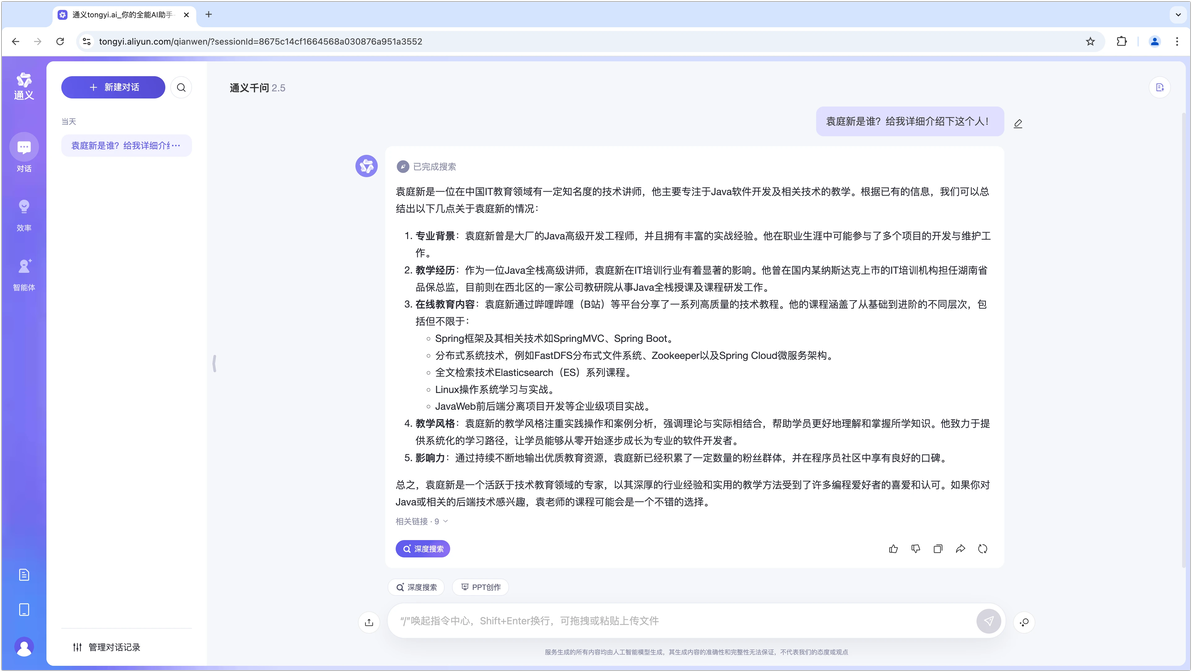
Task: Open 管理对话记录 to manage chat history
Action: 106,647
